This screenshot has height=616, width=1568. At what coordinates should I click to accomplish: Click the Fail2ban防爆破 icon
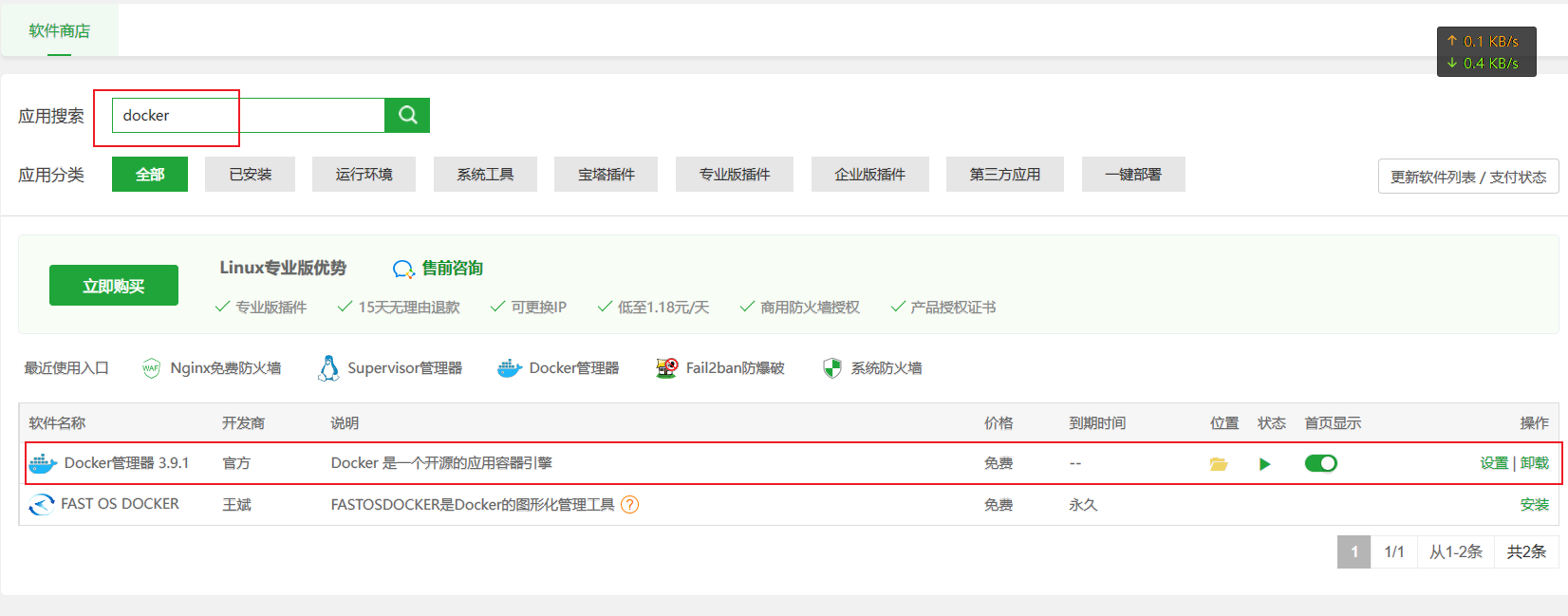(667, 368)
